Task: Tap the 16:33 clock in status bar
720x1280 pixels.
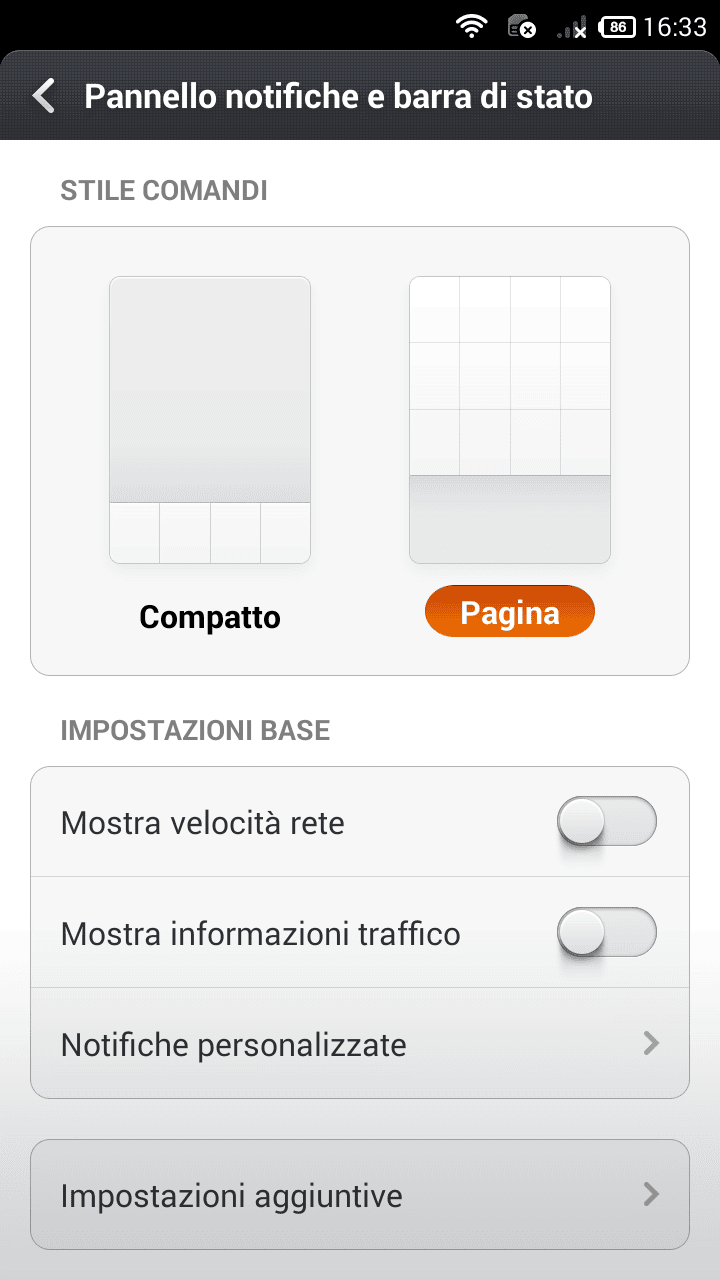Action: click(675, 27)
